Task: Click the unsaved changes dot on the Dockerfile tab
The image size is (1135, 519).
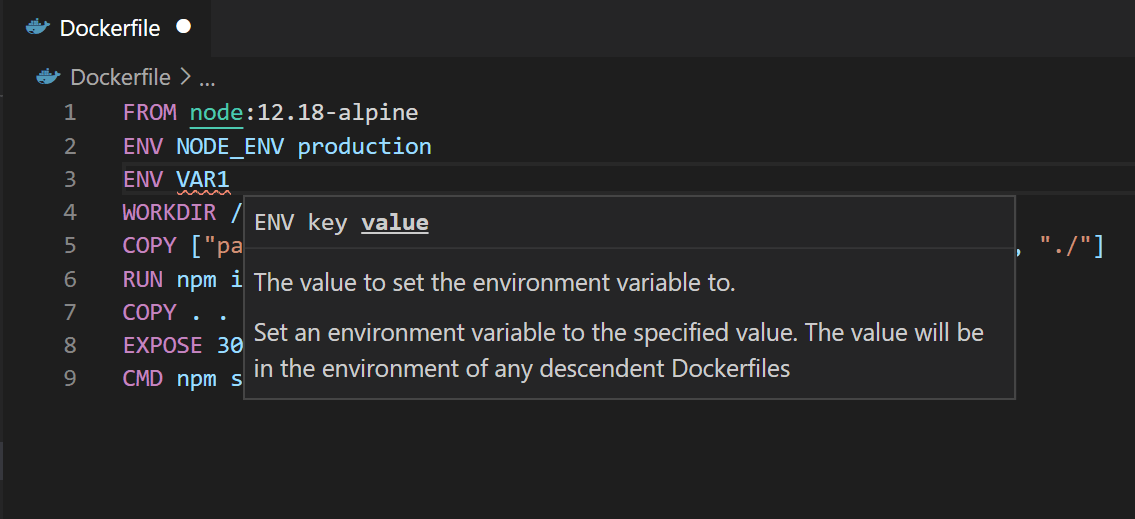Action: tap(183, 27)
